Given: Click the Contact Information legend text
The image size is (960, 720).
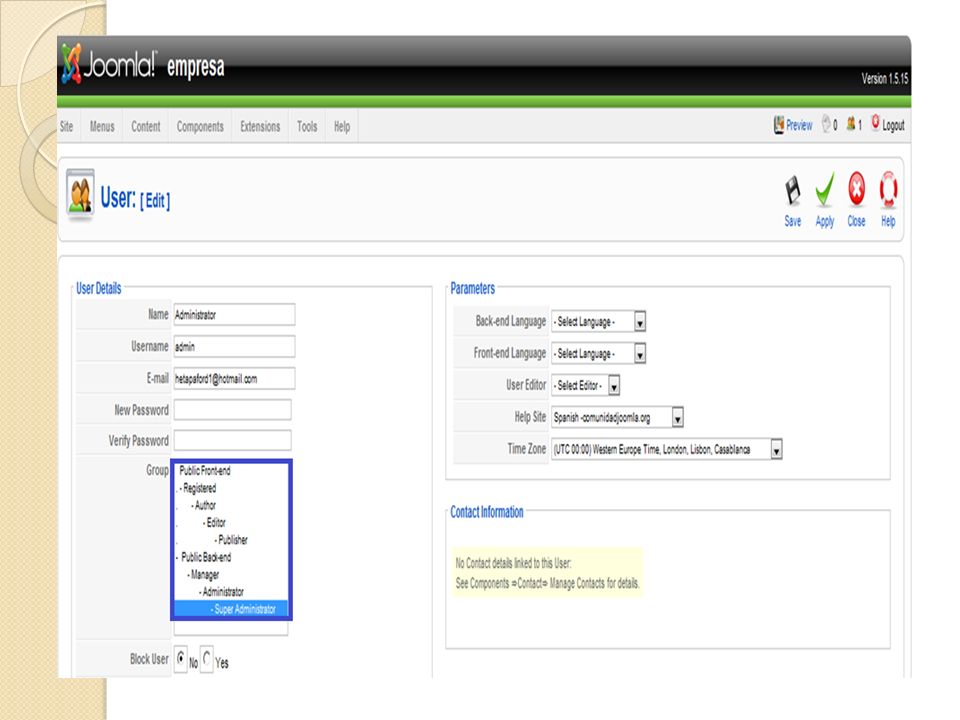Looking at the screenshot, I should click(487, 512).
